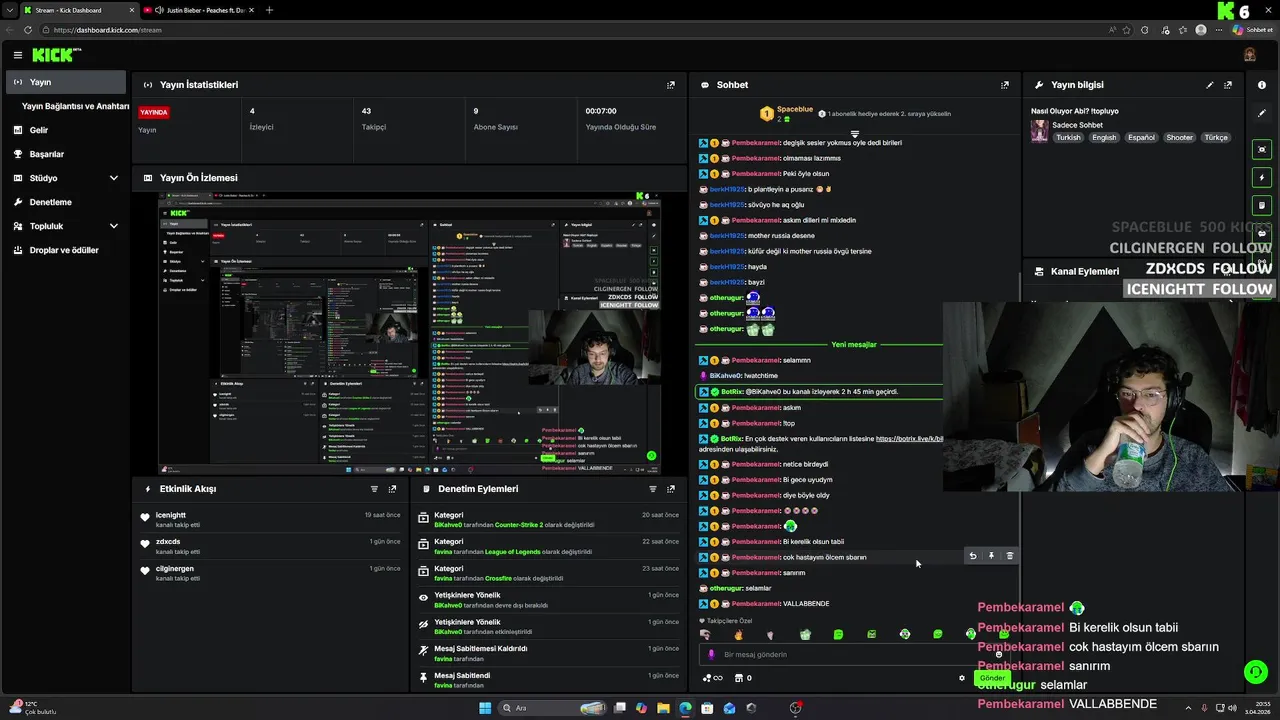Pop out the Yayın İstatistikleri panel
Image resolution: width=1280 pixels, height=720 pixels.
[670, 85]
